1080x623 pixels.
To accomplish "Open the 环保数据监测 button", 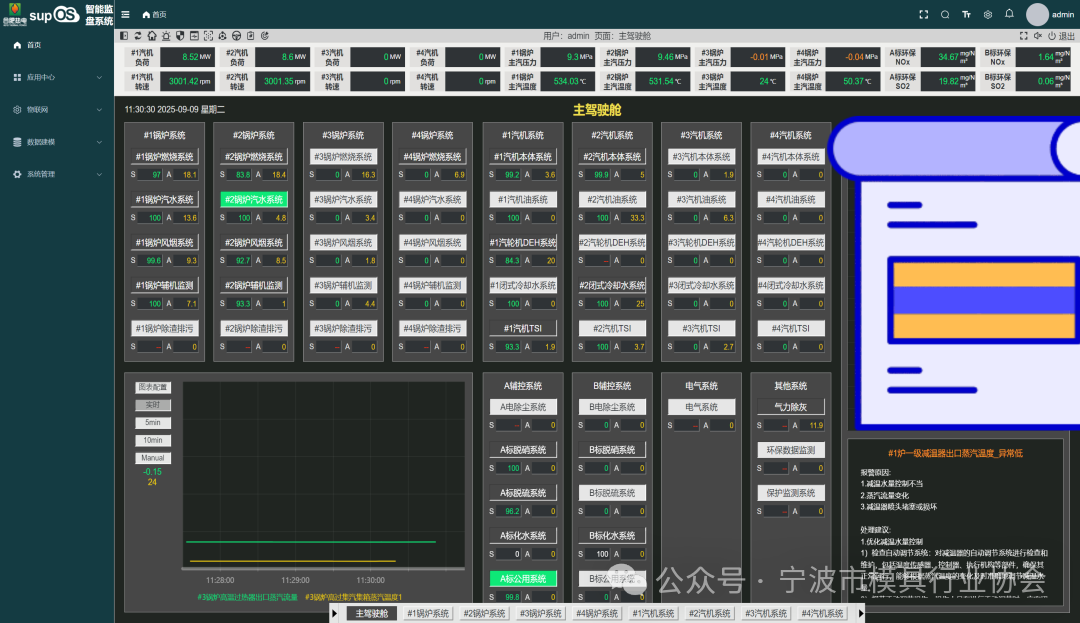I will click(791, 450).
